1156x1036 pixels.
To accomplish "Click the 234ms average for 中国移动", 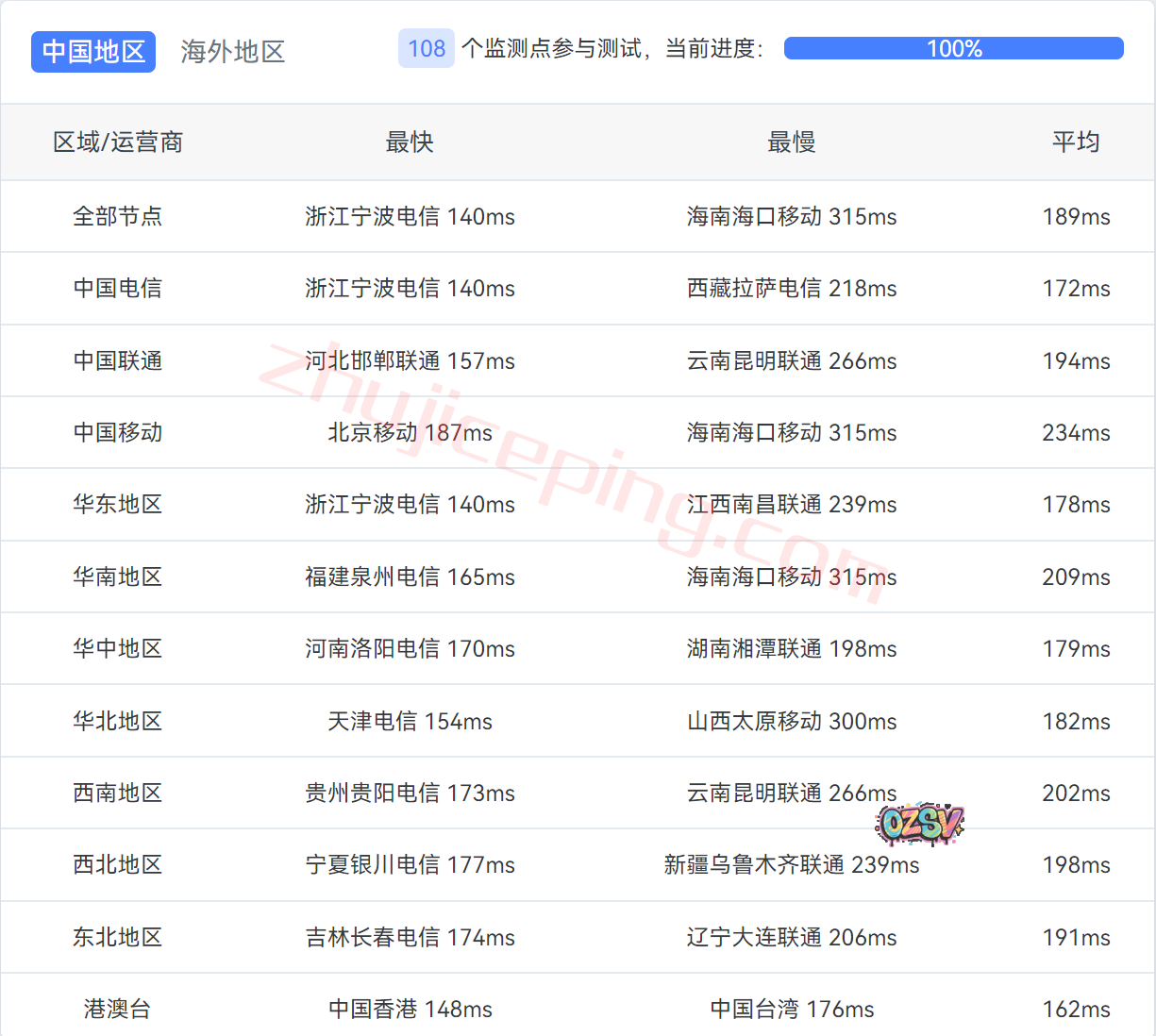I will pyautogui.click(x=1076, y=432).
